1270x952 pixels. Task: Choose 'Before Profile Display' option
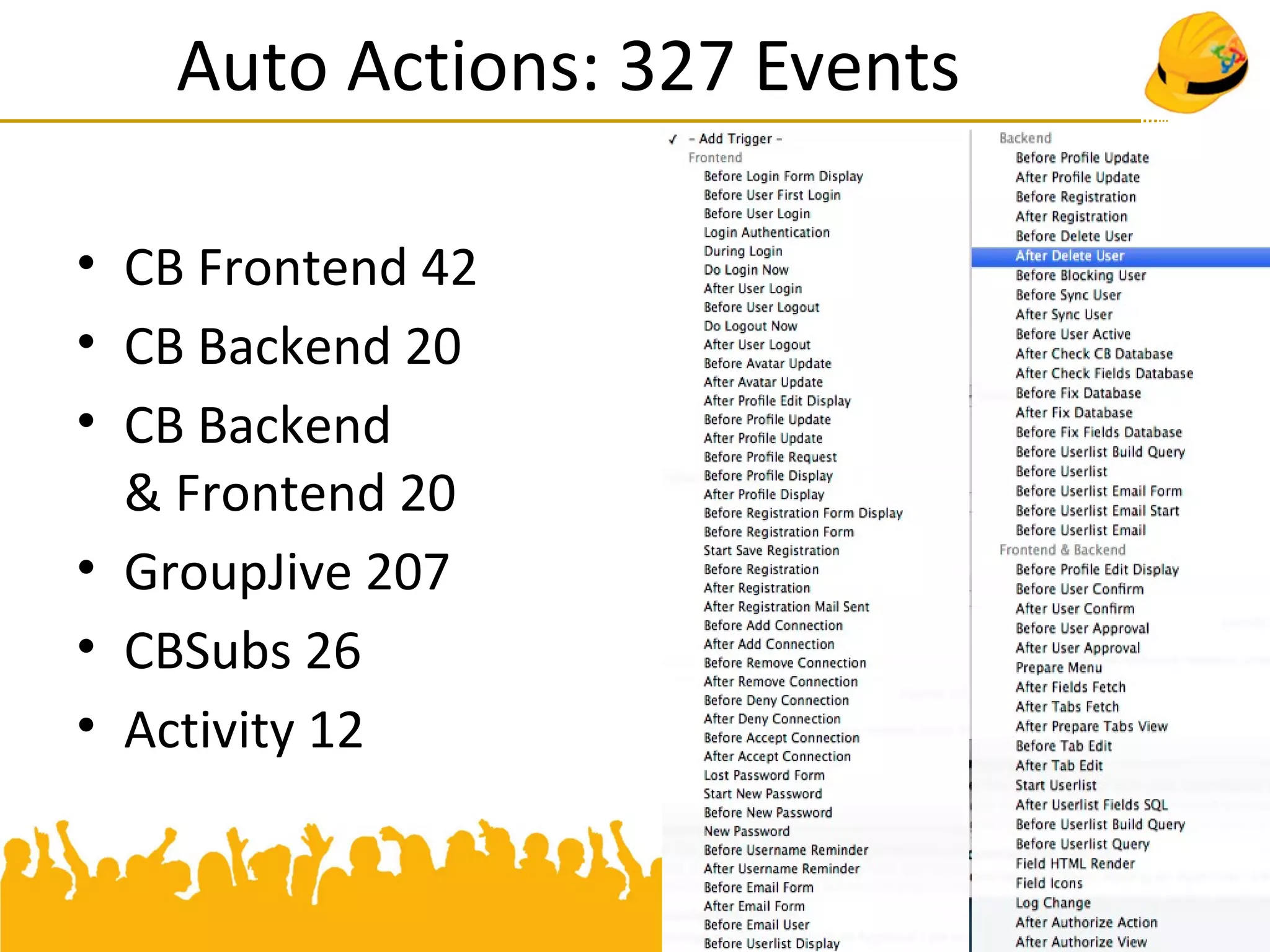tap(768, 476)
